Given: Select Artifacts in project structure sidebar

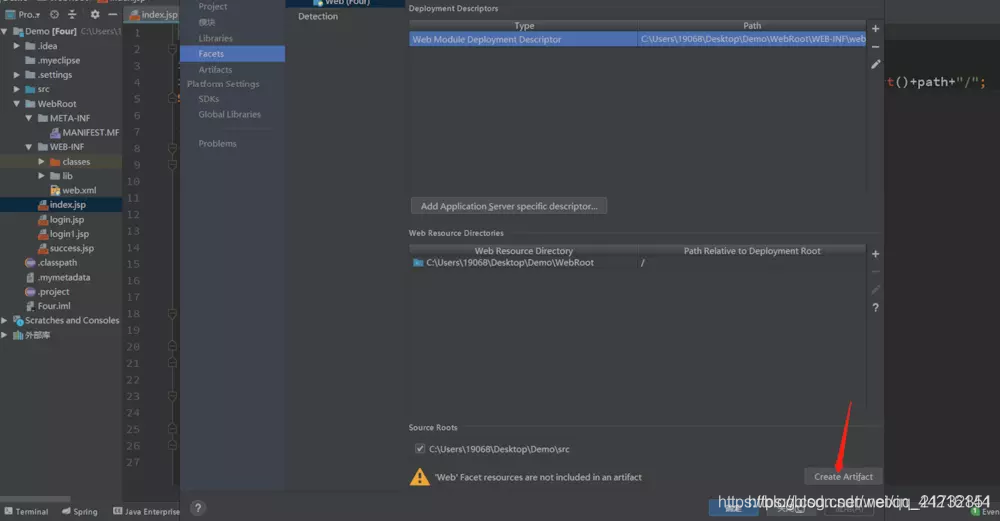Looking at the screenshot, I should (x=215, y=70).
